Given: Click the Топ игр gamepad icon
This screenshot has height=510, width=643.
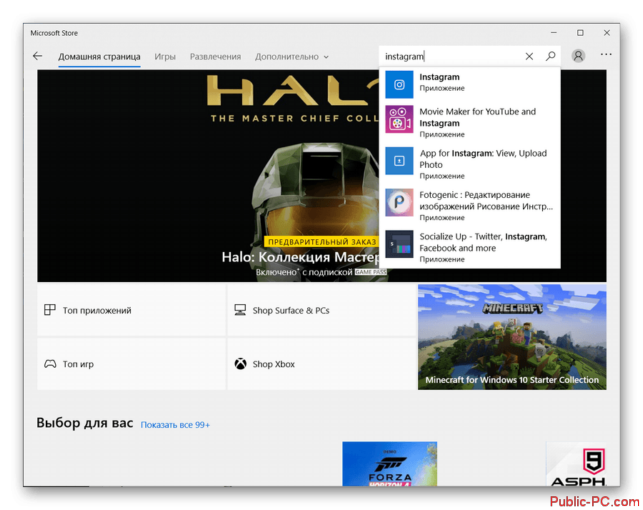Looking at the screenshot, I should click(x=50, y=364).
